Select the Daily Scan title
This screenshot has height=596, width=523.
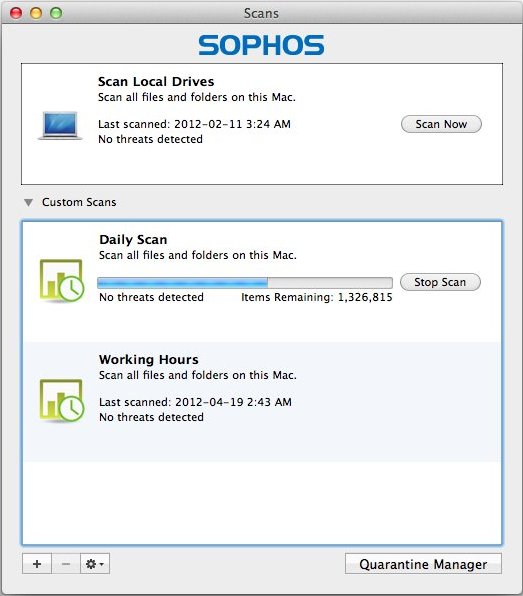click(x=133, y=239)
